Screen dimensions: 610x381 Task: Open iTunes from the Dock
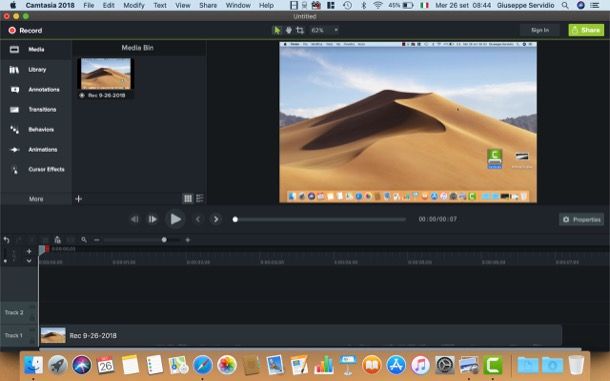[x=420, y=365]
